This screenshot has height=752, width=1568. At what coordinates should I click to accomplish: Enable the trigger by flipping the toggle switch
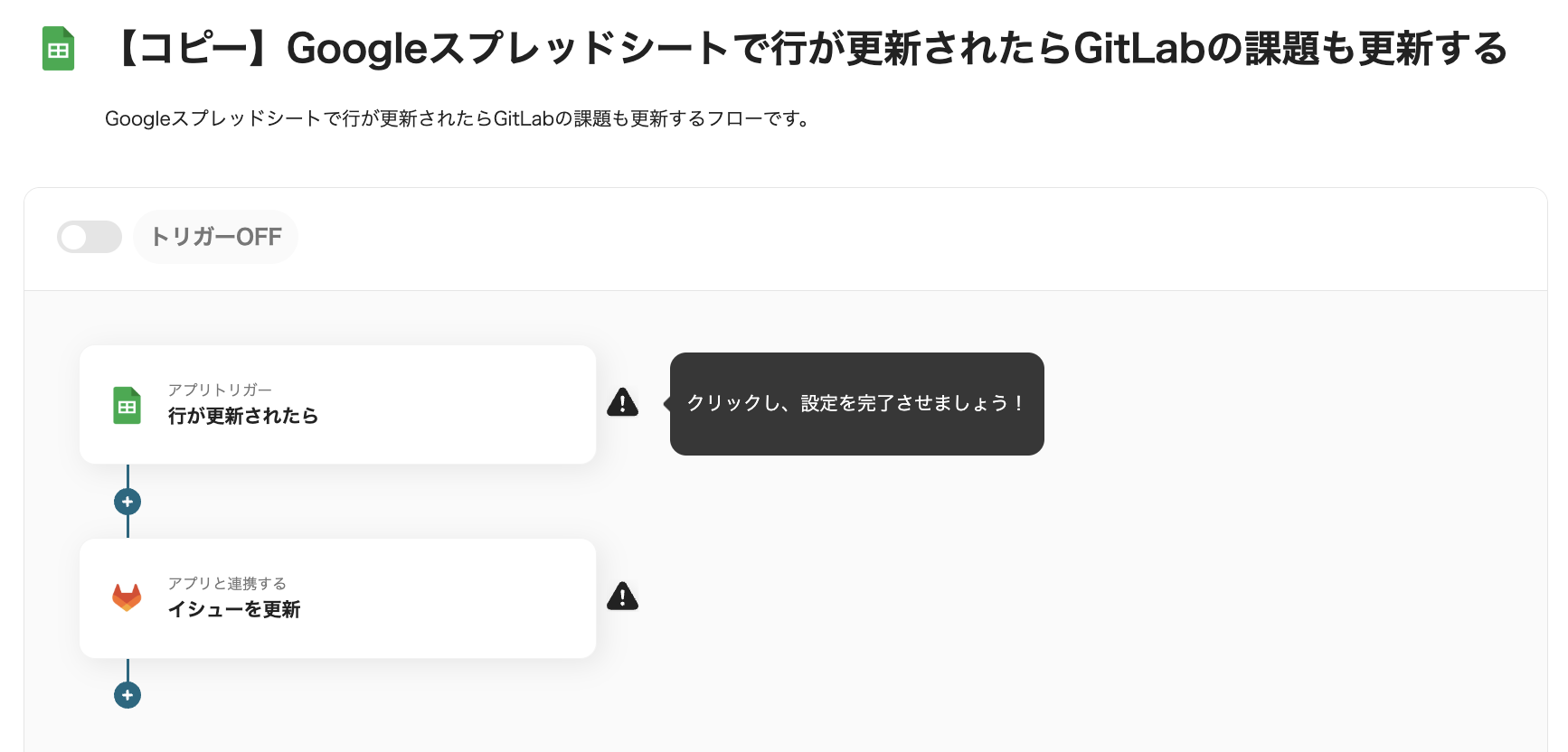click(90, 237)
